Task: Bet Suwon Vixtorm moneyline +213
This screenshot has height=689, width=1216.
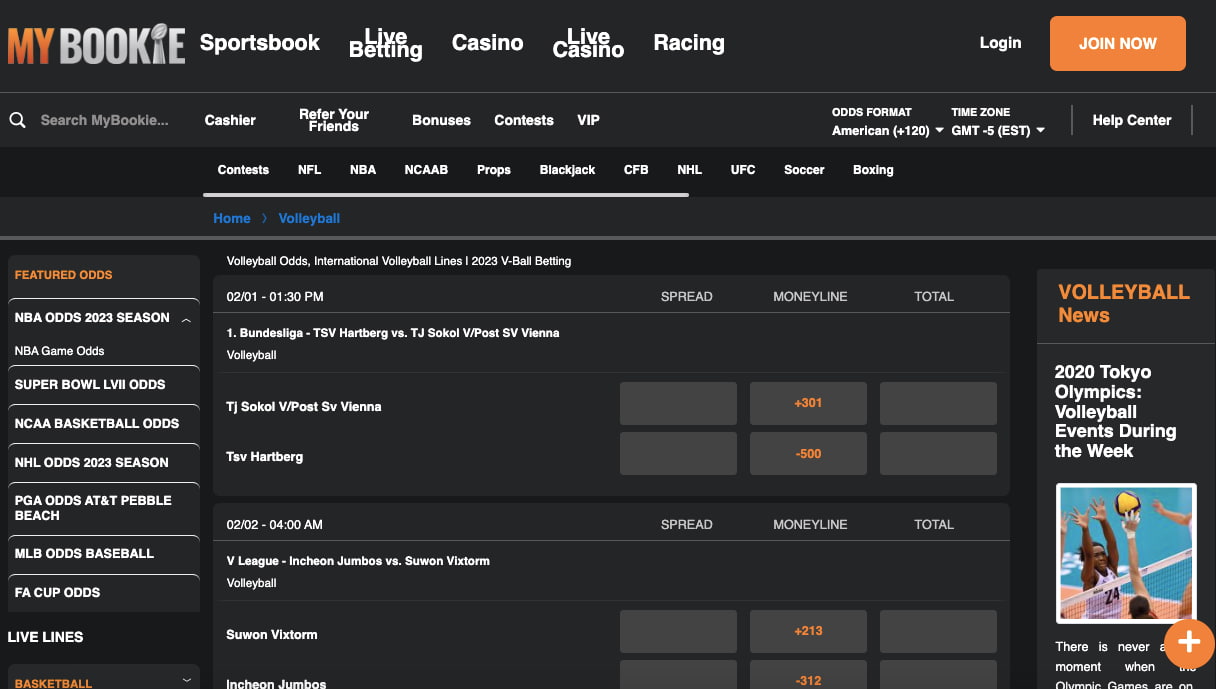Action: pyautogui.click(x=808, y=631)
